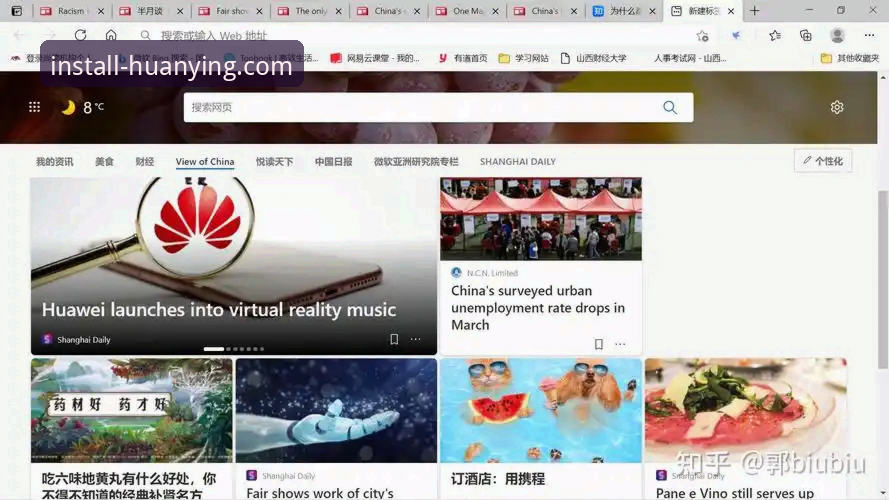Open China's surveyed urban unemployment rate article
Image resolution: width=889 pixels, height=500 pixels.
click(538, 308)
